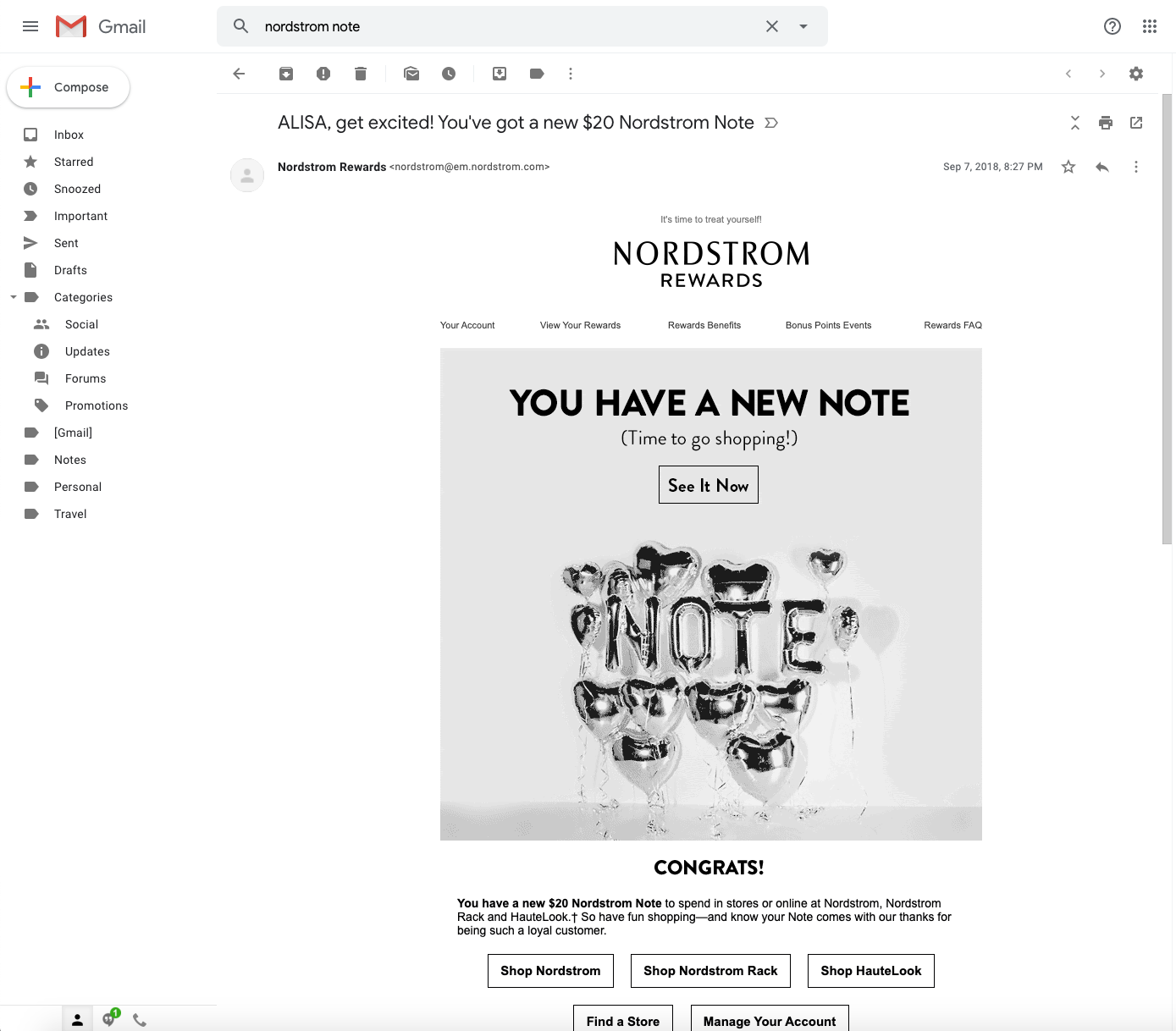Open the Inbox folder

(x=69, y=135)
